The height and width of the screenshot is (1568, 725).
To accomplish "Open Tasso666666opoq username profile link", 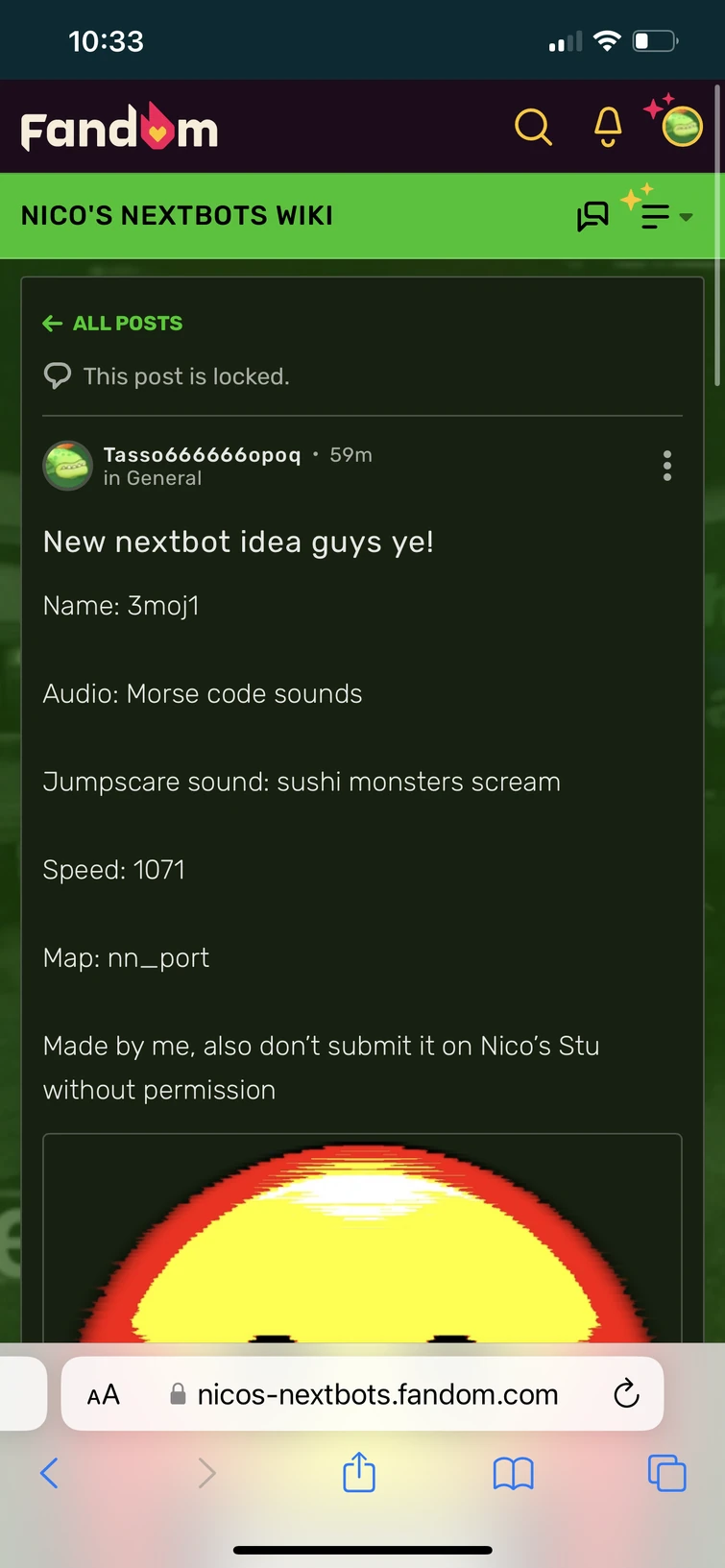I will 202,454.
